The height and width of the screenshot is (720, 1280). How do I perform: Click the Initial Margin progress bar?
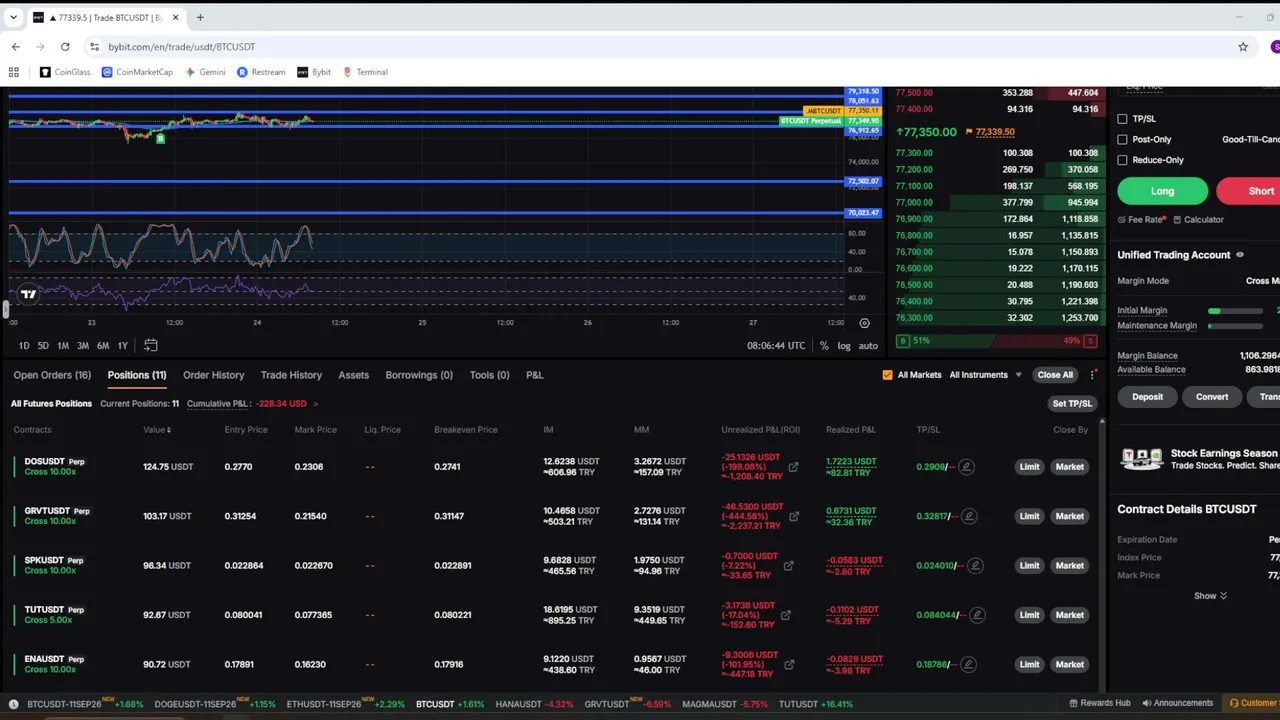coord(1235,311)
